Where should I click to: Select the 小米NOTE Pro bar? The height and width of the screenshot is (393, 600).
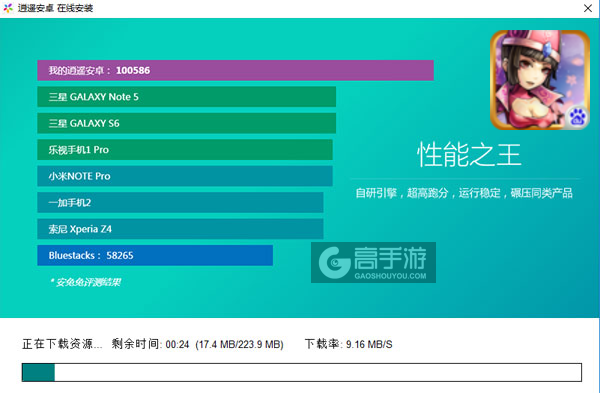point(185,176)
